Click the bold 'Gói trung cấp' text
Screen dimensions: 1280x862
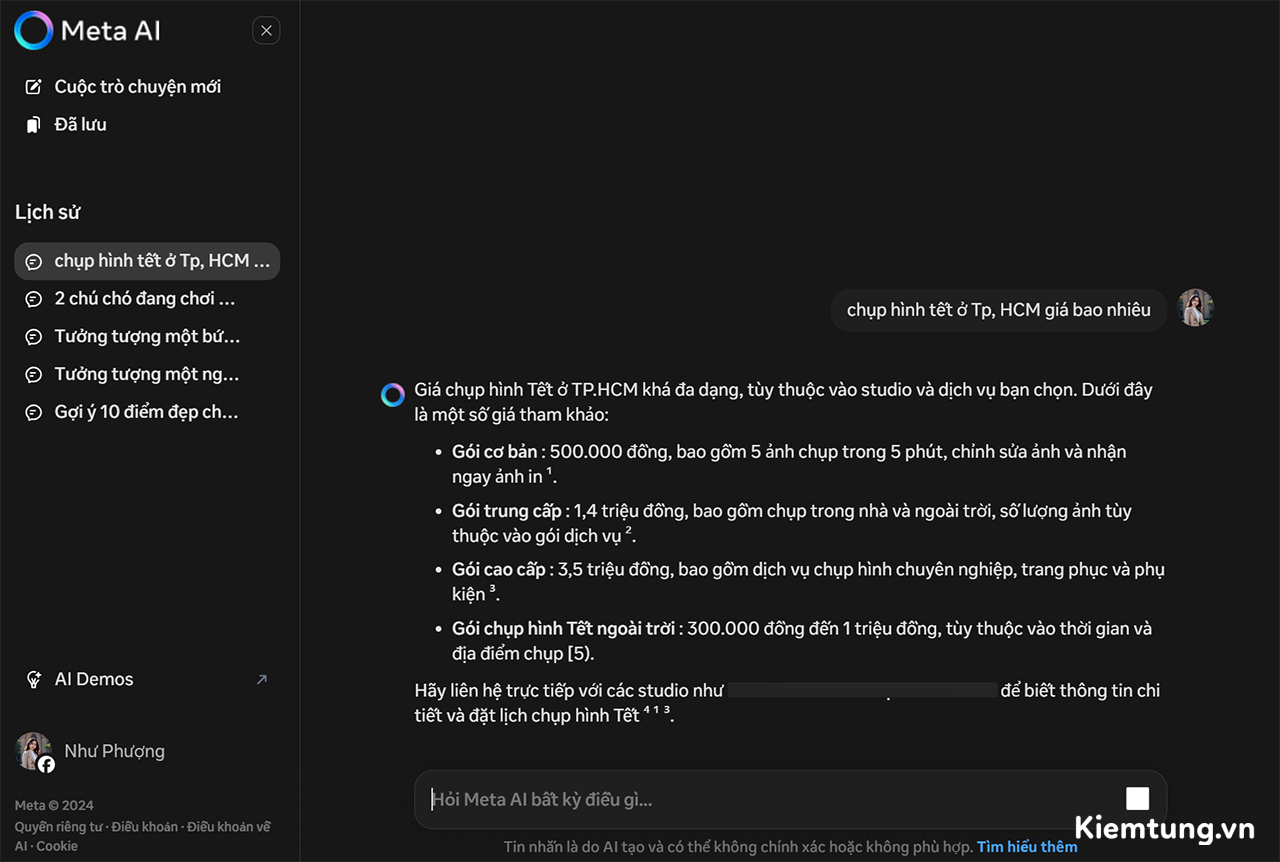click(x=506, y=511)
